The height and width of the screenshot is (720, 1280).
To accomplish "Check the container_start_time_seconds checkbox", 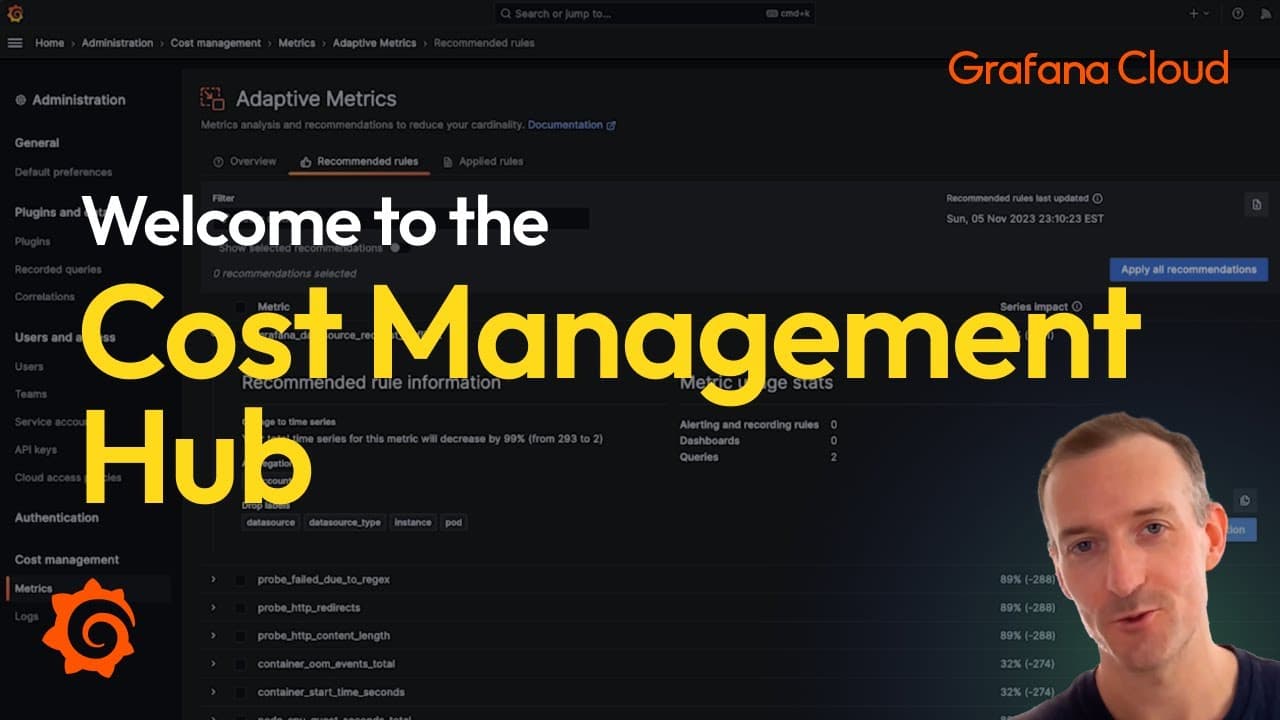I will click(240, 691).
